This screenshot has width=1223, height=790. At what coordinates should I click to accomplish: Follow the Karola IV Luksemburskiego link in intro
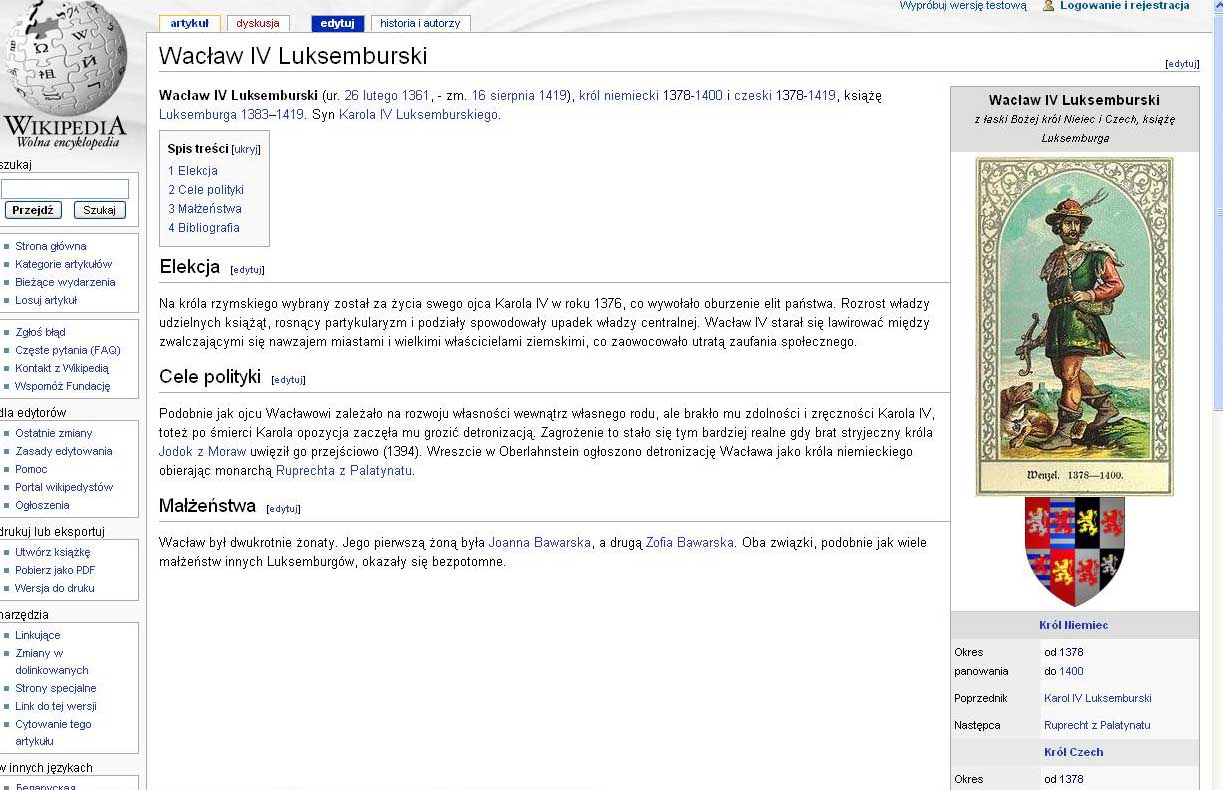[x=418, y=115]
